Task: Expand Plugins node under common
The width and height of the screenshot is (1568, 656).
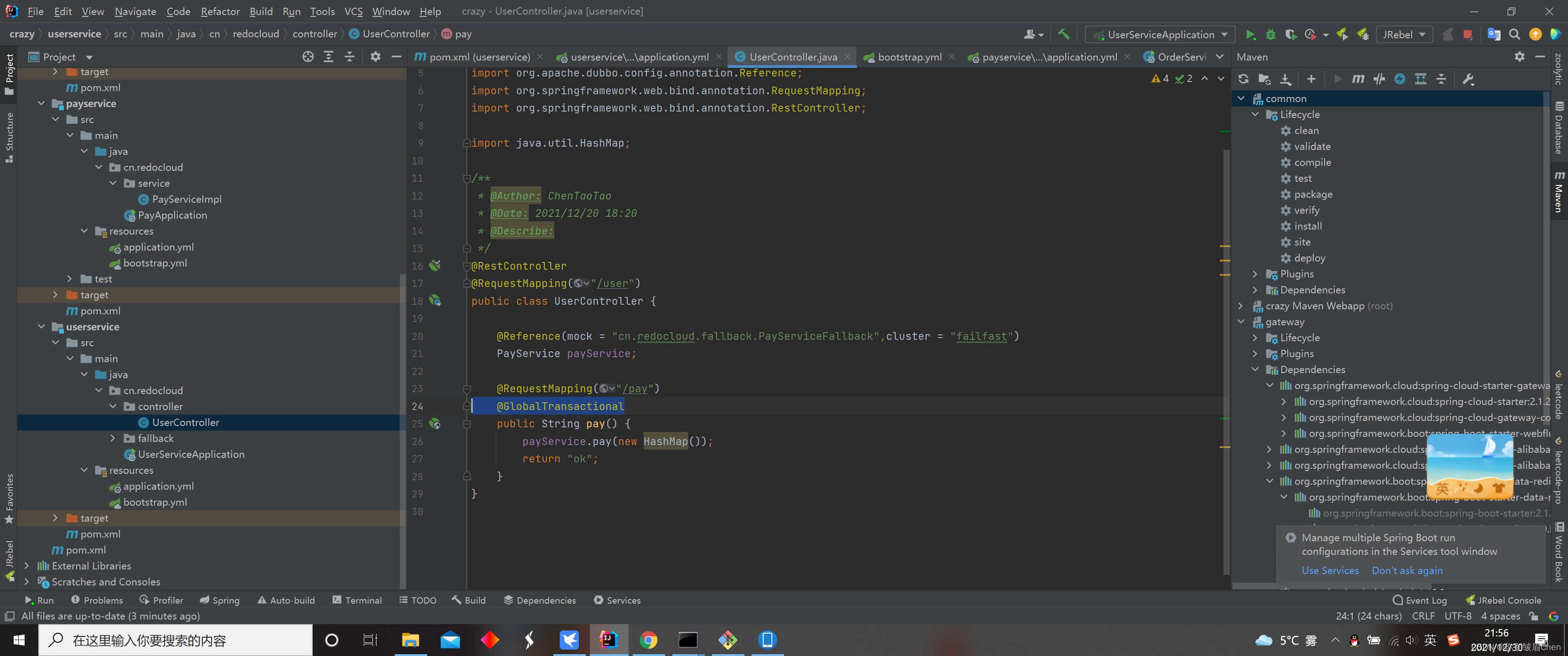Action: tap(1255, 274)
